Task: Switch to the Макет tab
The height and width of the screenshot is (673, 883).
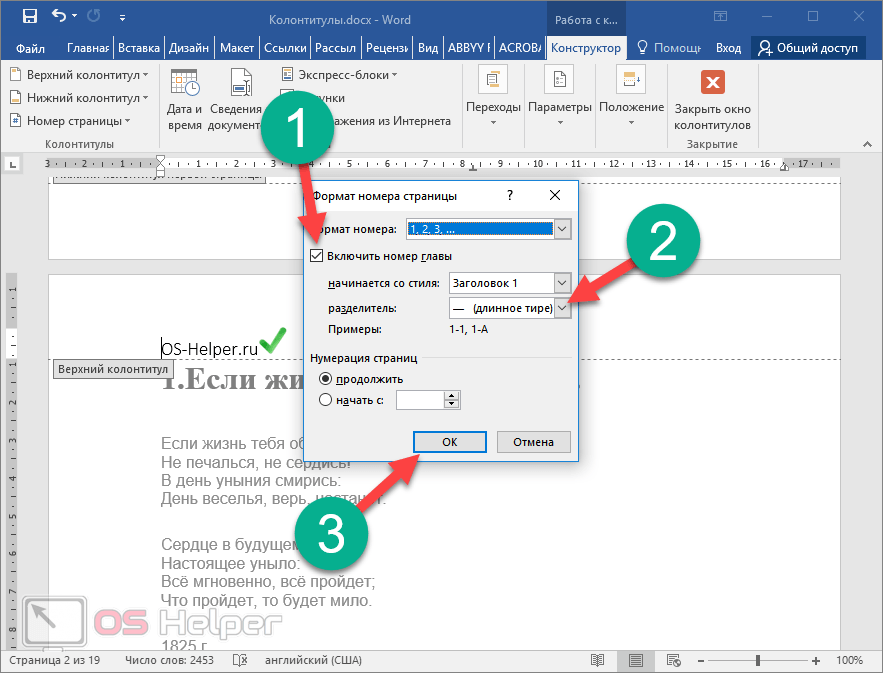Action: (x=237, y=48)
